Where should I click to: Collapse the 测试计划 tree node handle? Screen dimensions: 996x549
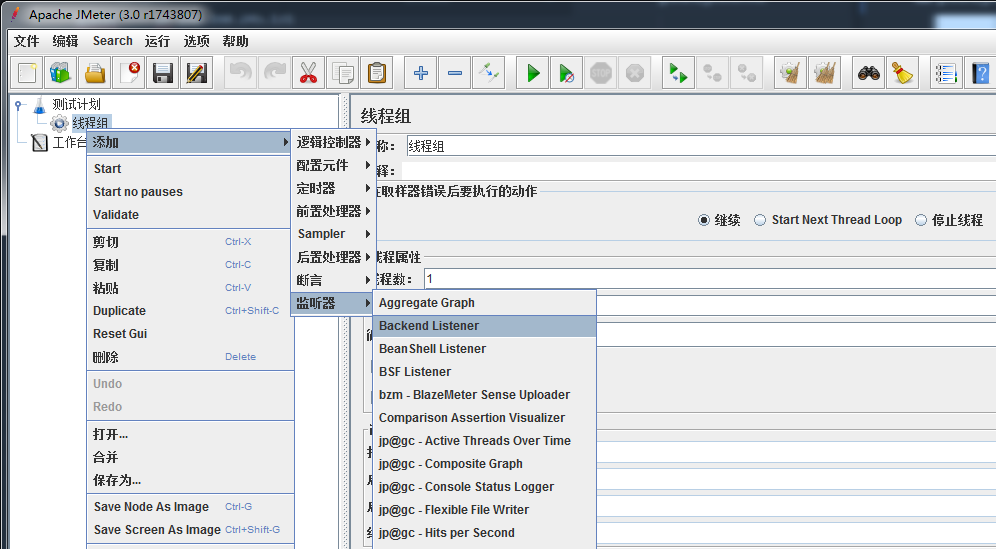[x=19, y=105]
